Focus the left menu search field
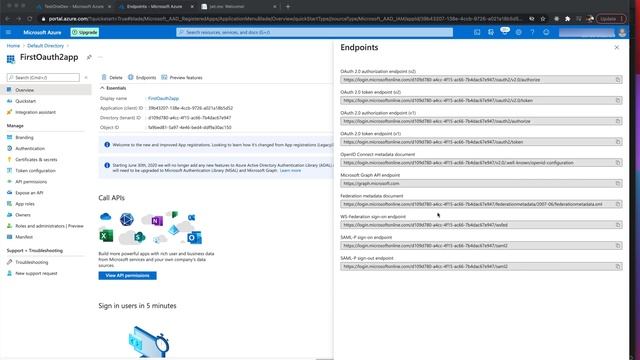The image size is (640, 360). pos(43,78)
